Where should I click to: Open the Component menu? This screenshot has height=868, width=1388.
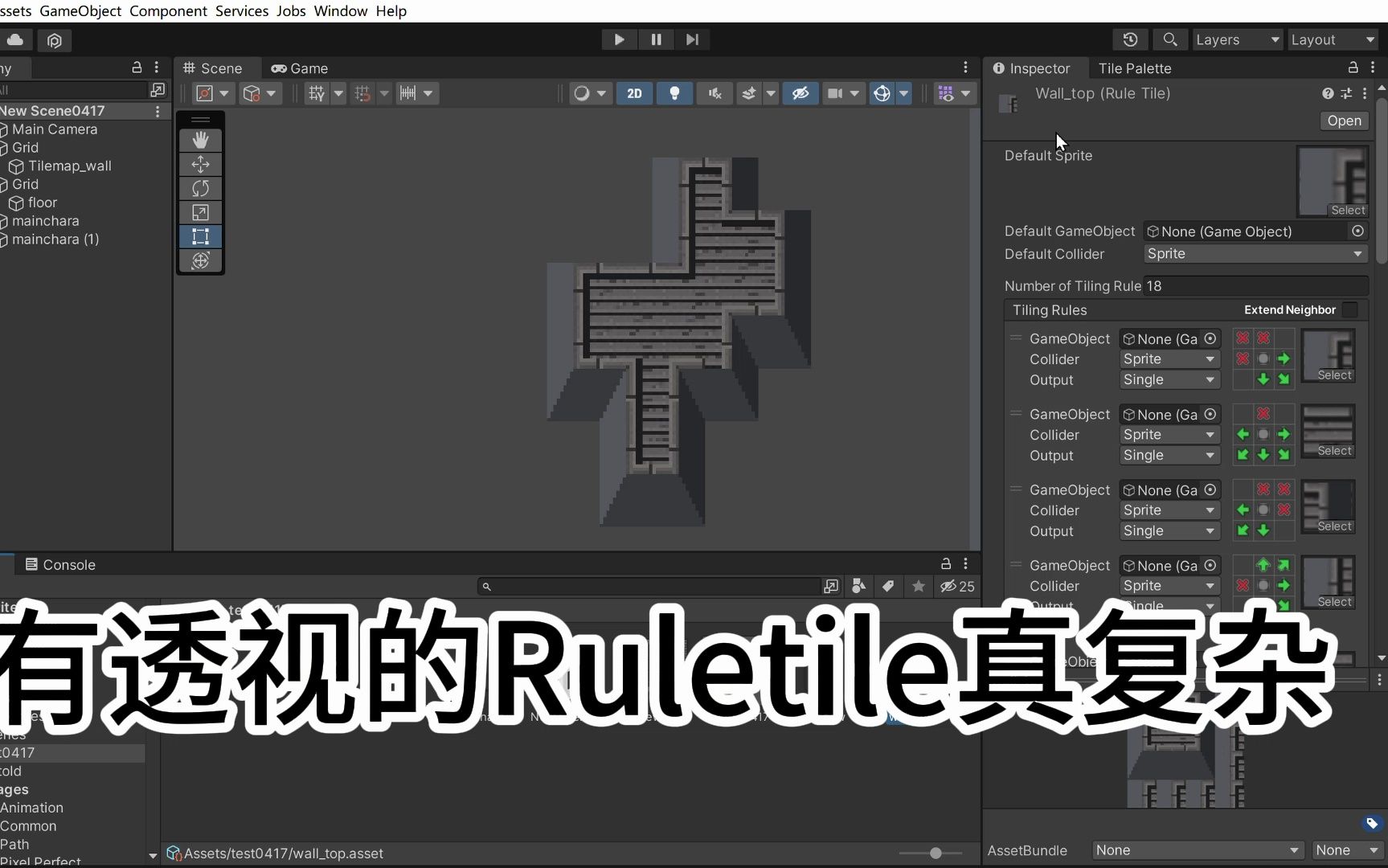[168, 10]
